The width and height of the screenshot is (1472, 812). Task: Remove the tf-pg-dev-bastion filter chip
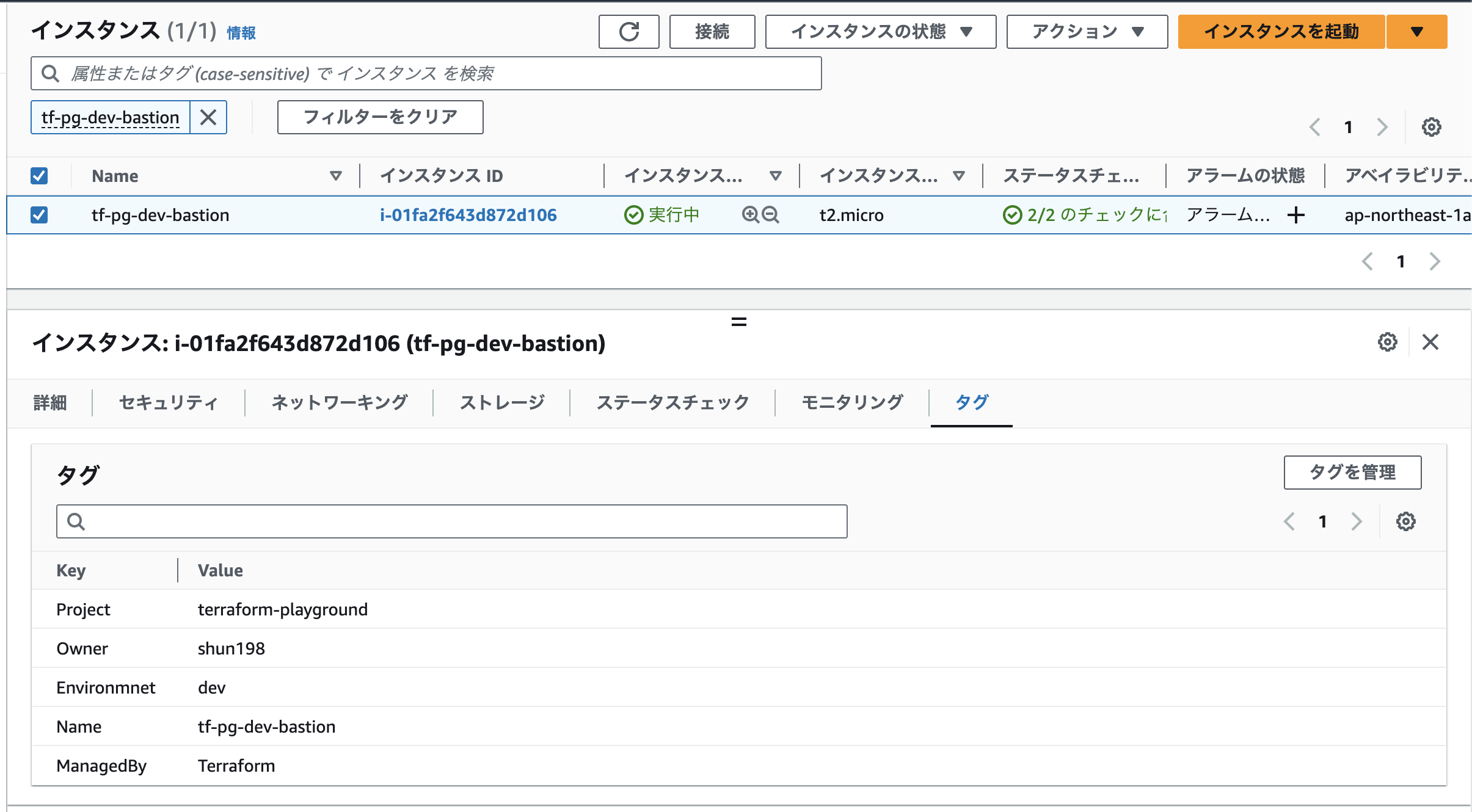[x=208, y=117]
